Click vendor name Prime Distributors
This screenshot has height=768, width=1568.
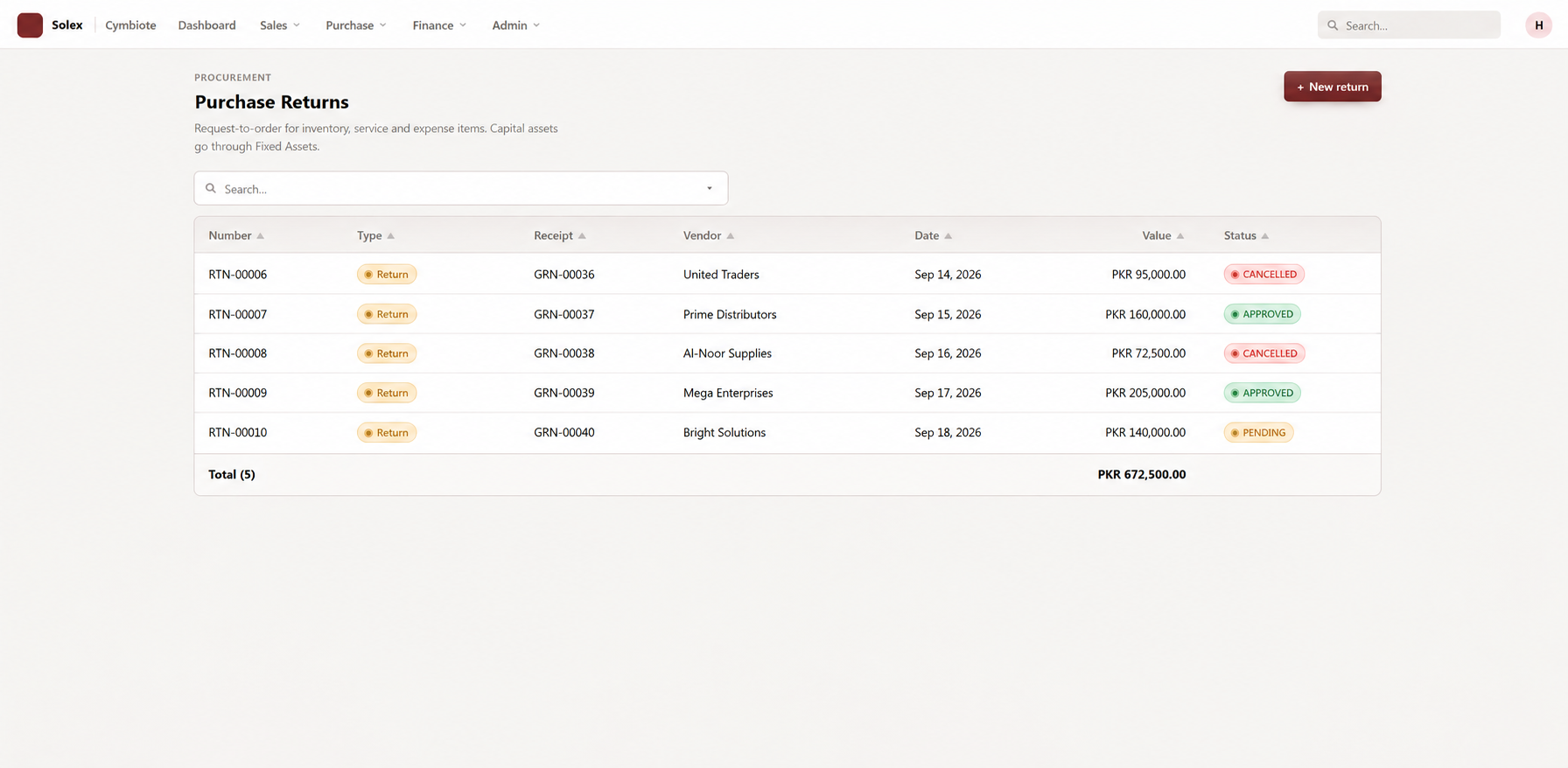click(730, 314)
